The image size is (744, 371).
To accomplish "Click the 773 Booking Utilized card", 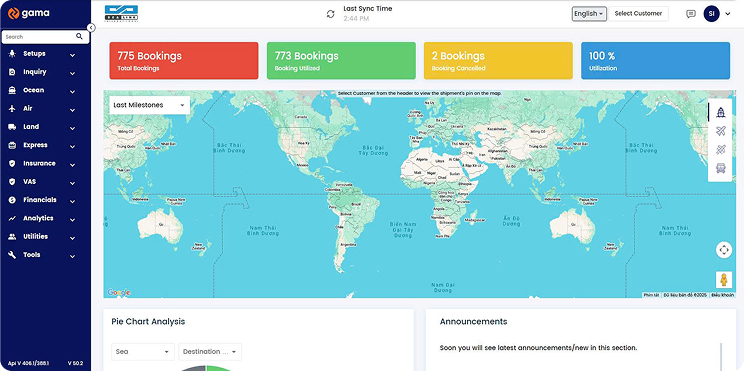I will pyautogui.click(x=341, y=61).
